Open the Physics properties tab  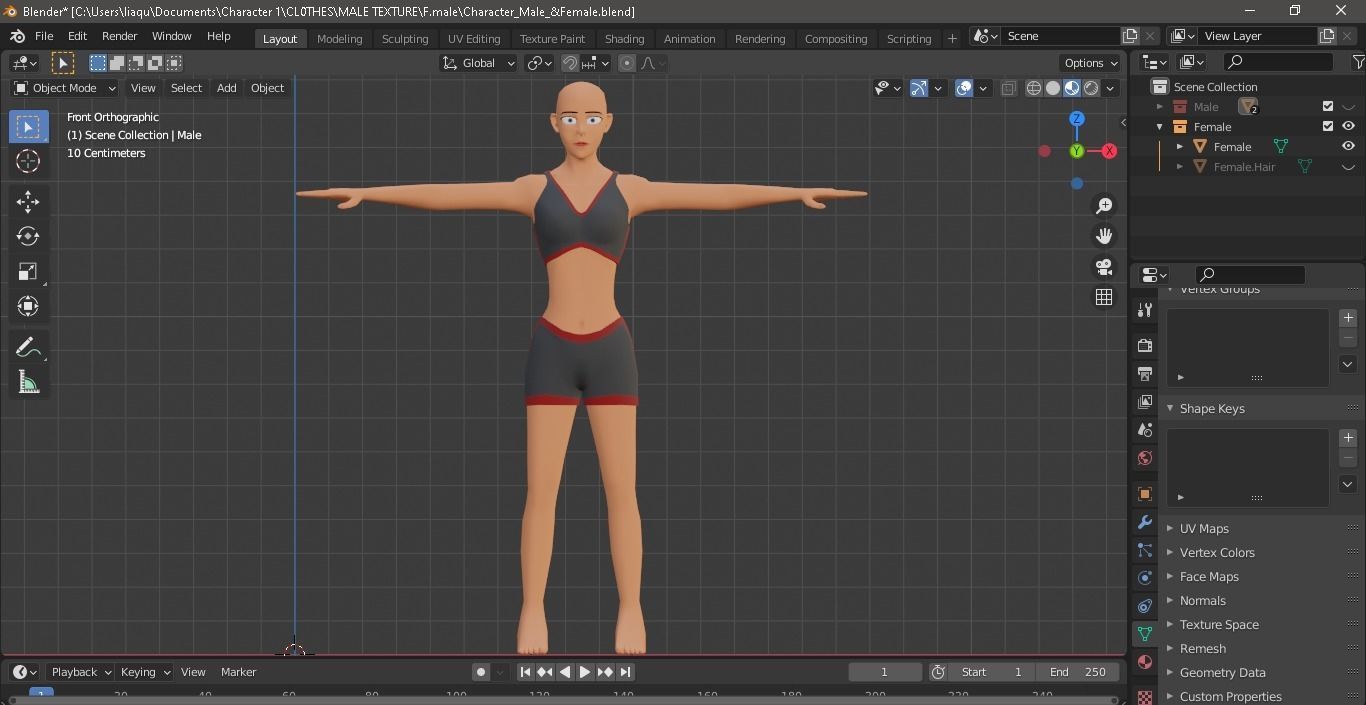(1145, 578)
